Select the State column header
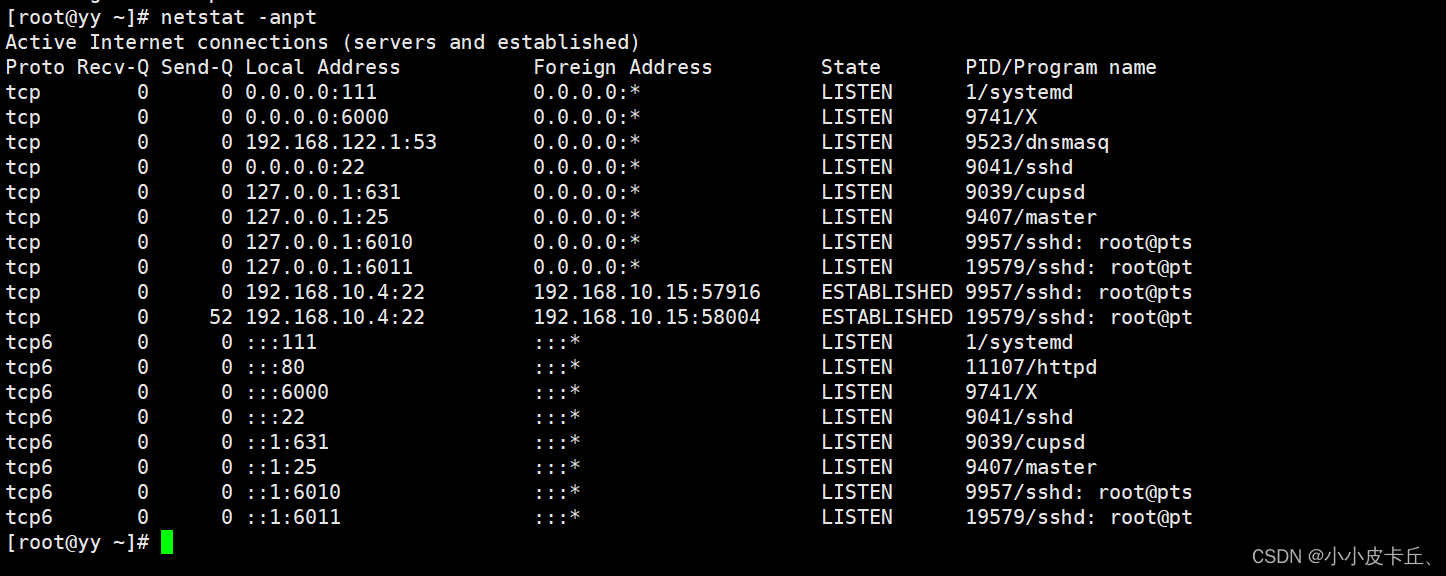The image size is (1446, 576). pos(850,66)
